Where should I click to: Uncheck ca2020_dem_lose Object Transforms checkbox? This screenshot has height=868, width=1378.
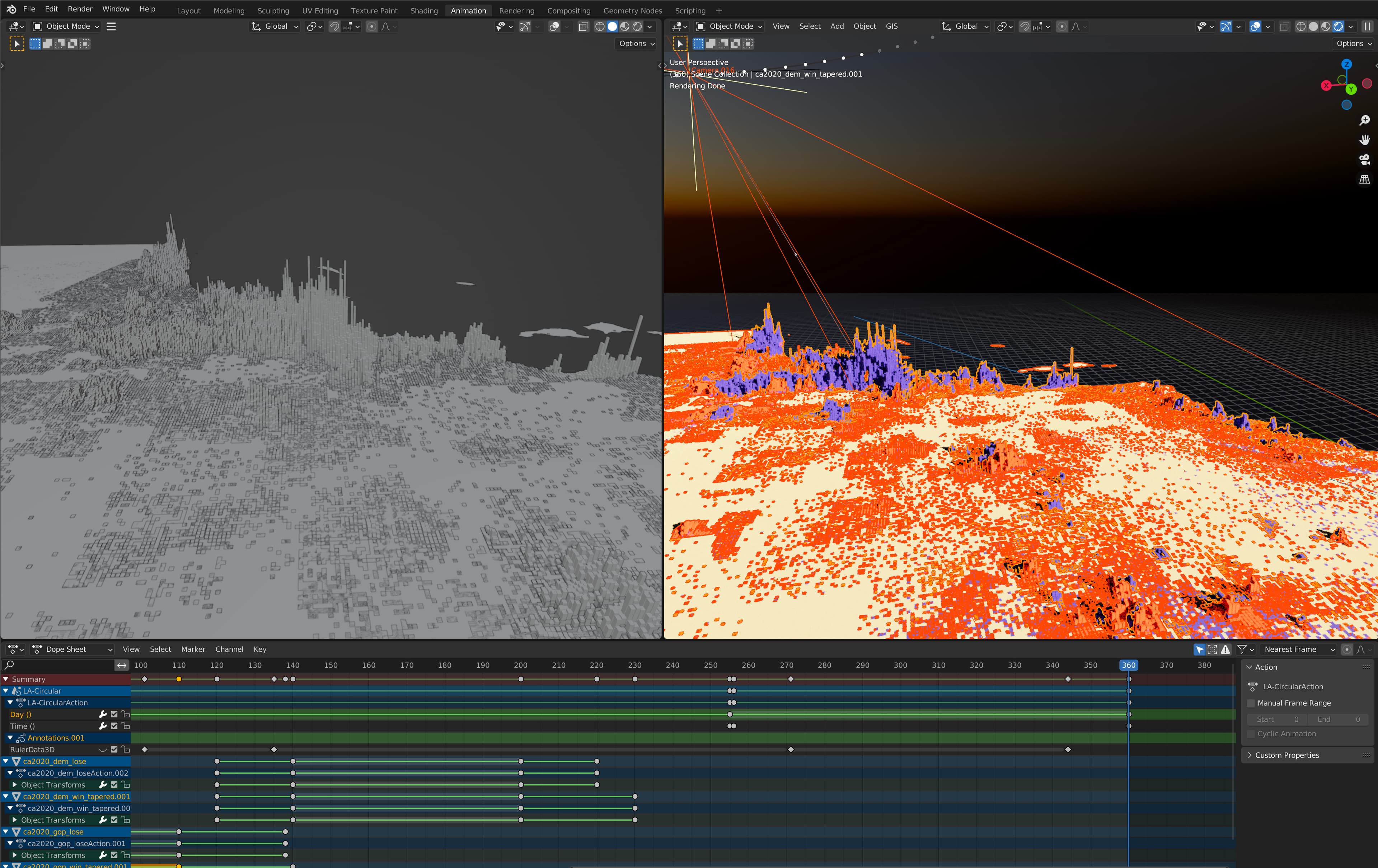pyautogui.click(x=114, y=784)
